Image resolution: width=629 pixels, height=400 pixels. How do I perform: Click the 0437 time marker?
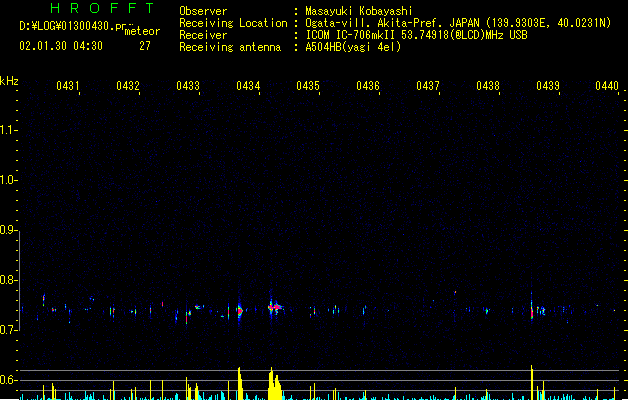[428, 86]
